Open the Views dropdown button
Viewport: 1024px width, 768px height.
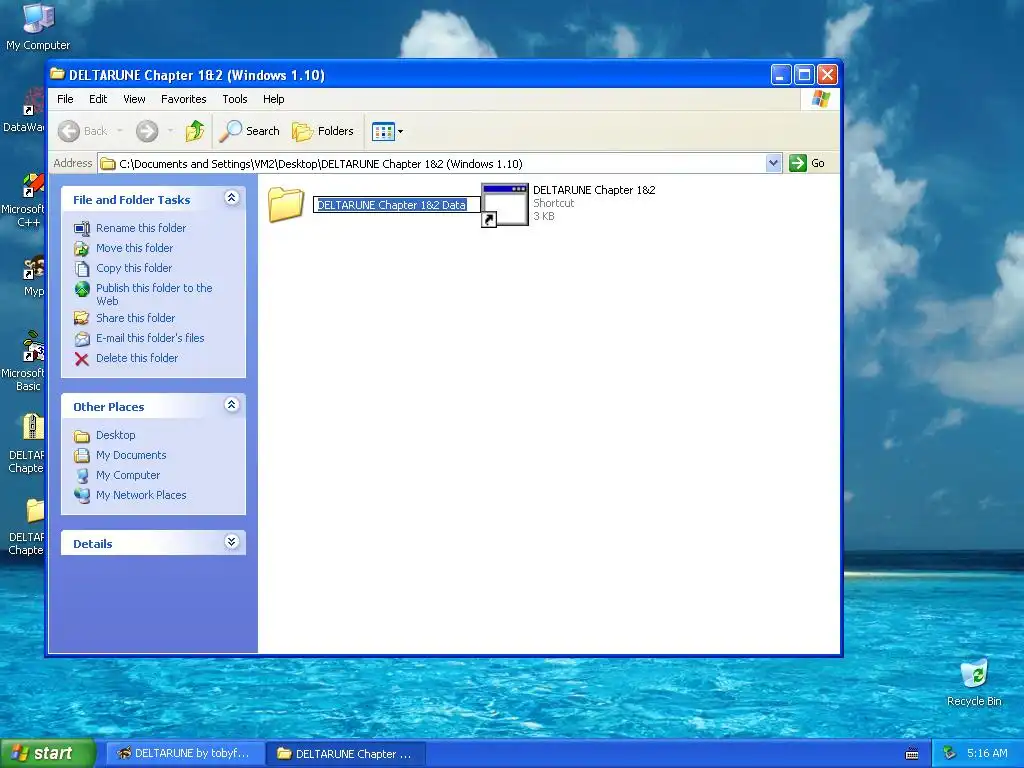(387, 131)
